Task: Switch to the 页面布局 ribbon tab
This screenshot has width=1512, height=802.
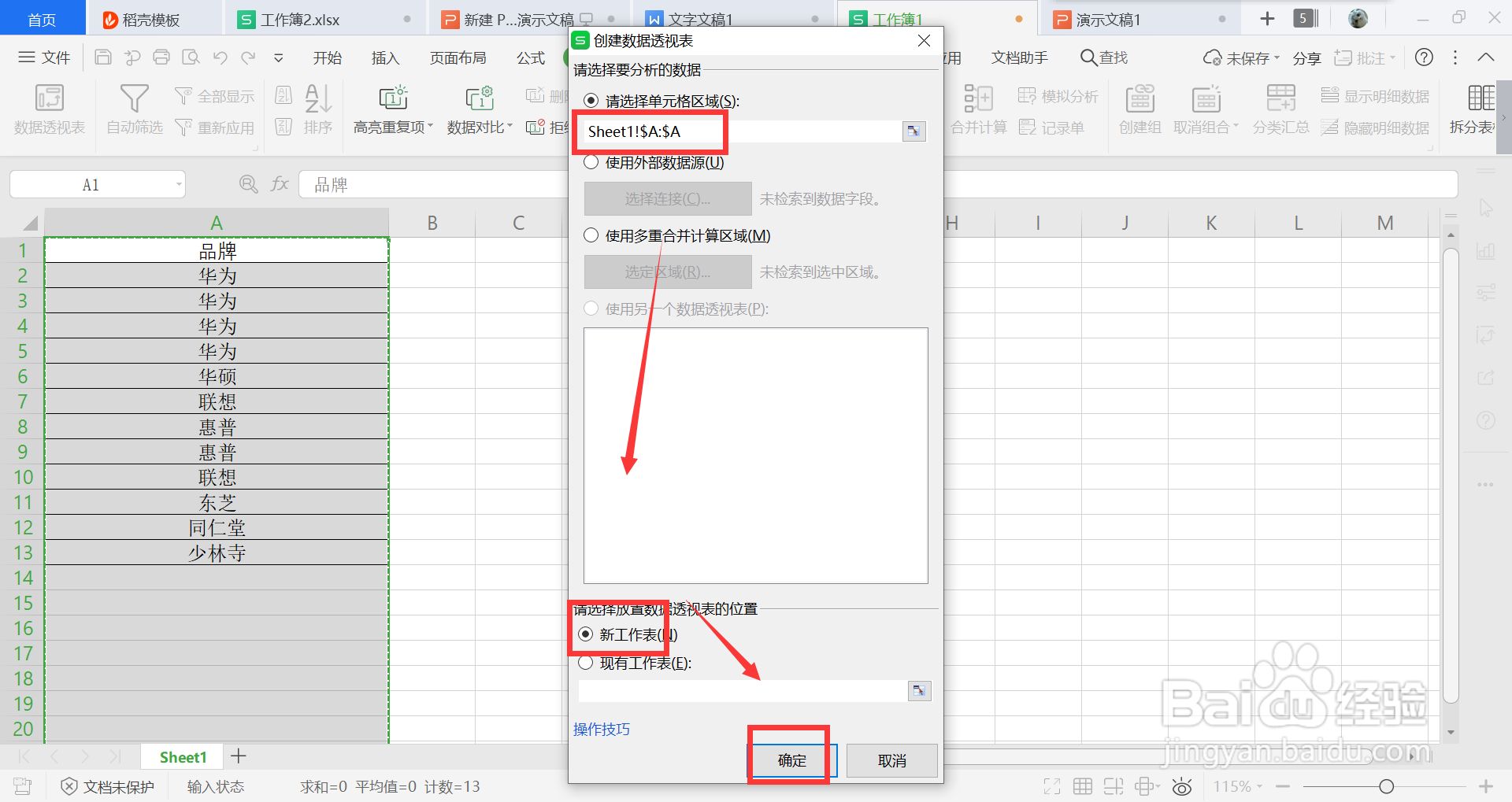Action: point(458,57)
